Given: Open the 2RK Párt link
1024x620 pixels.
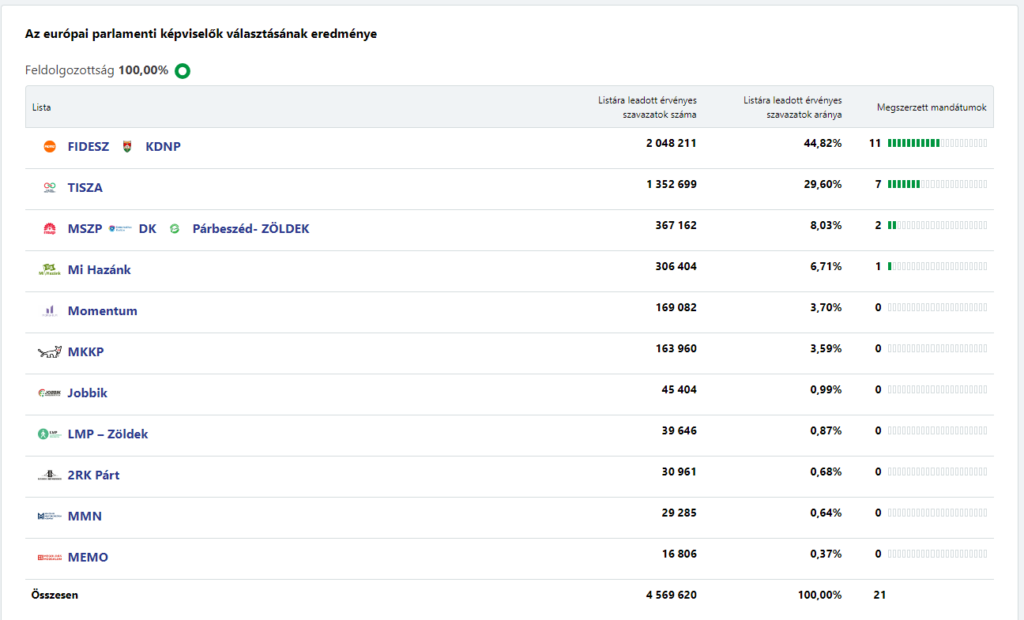Looking at the screenshot, I should point(93,475).
